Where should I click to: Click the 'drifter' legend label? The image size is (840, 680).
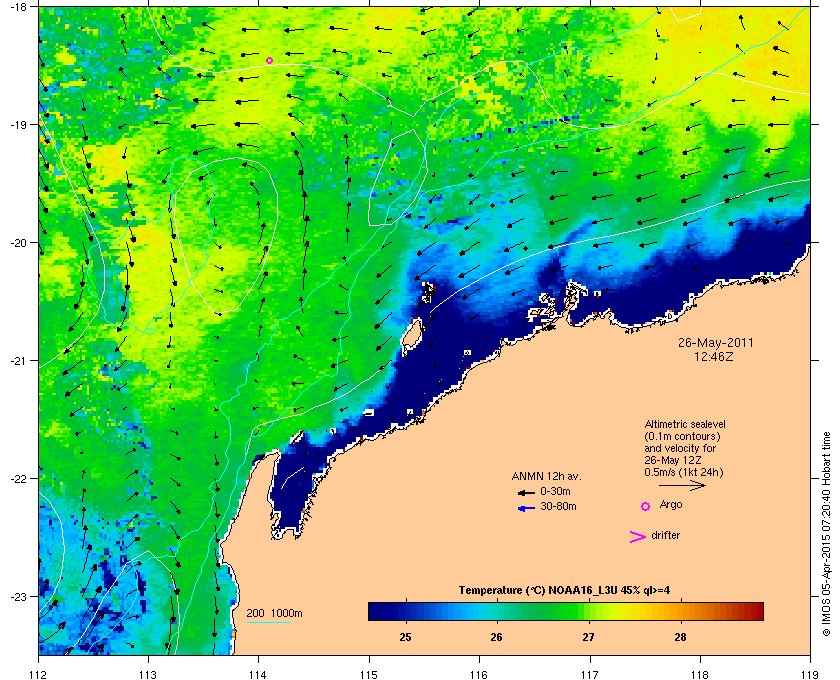(665, 535)
